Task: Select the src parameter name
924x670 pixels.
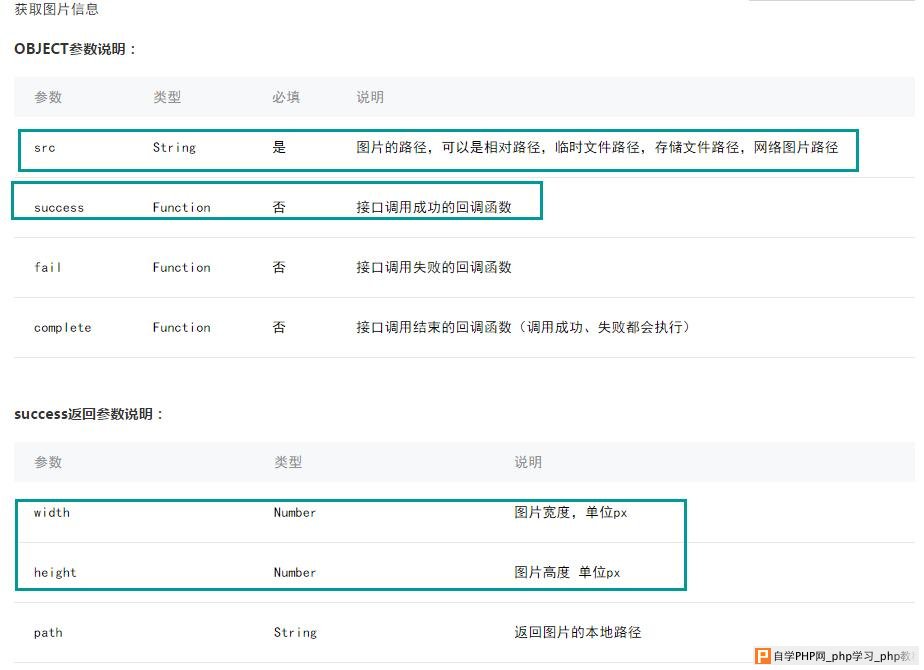Action: [45, 148]
